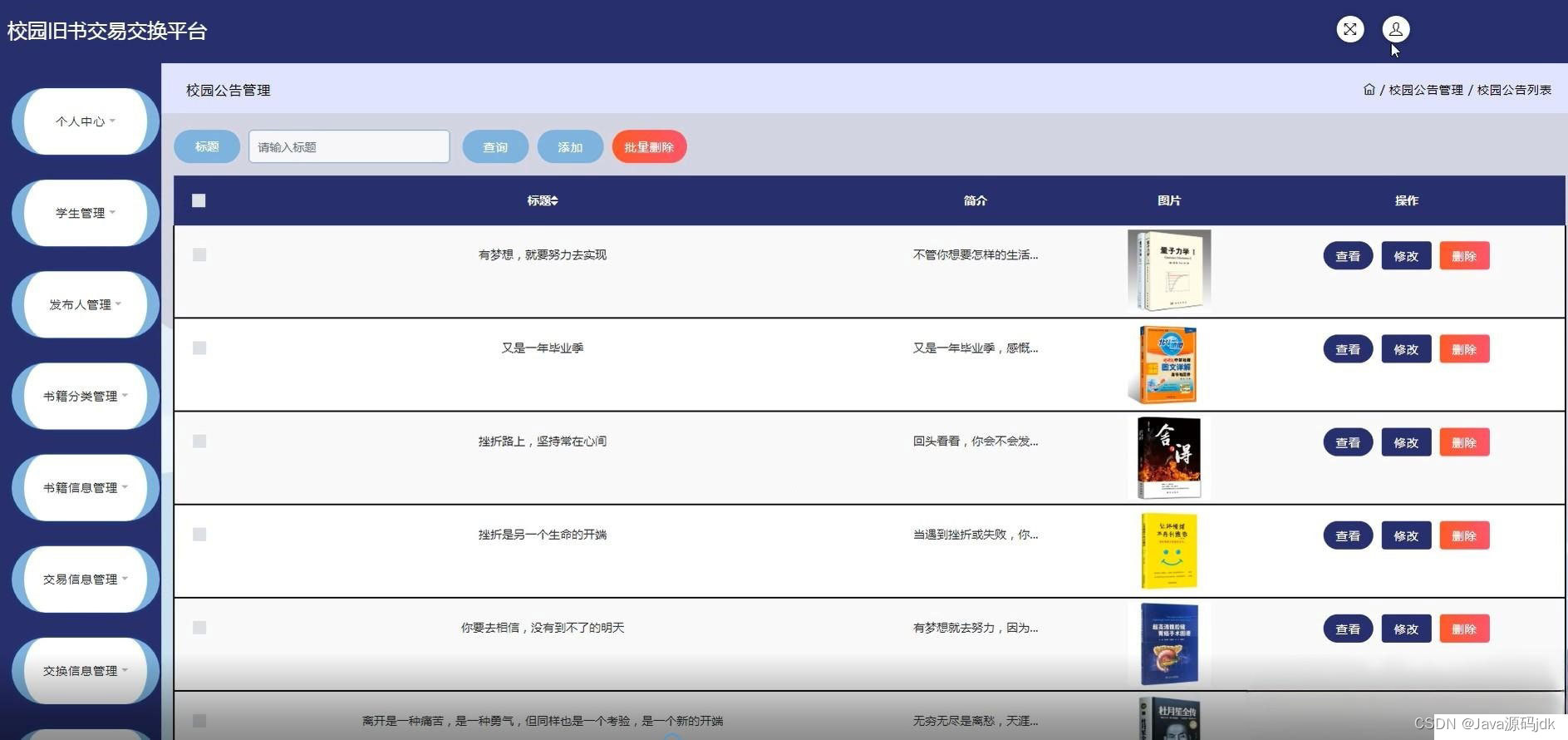
Task: Open the blue medical book cover thumbnail
Action: [1169, 644]
